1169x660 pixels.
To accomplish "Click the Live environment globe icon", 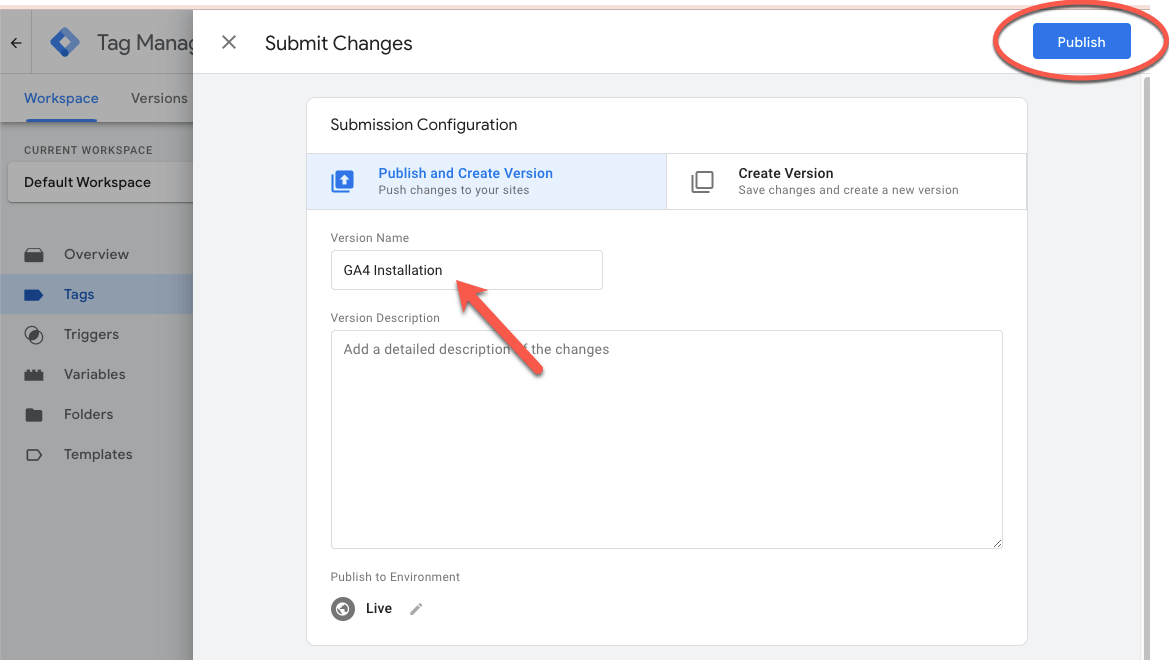I will tap(343, 608).
